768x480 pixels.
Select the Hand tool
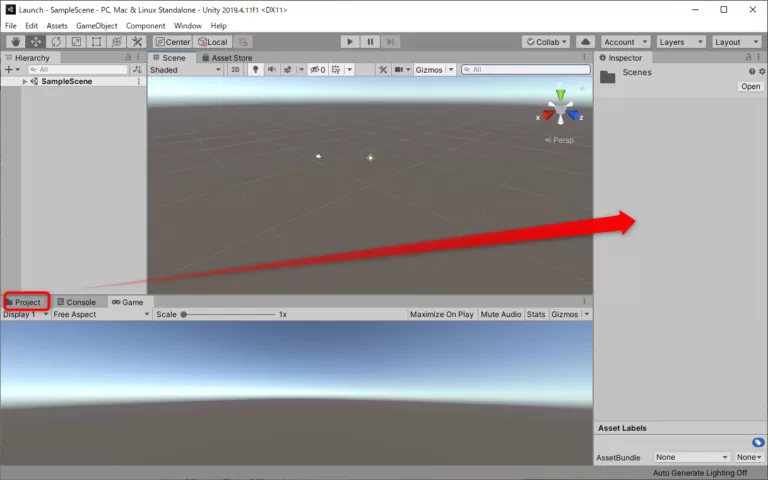click(16, 42)
